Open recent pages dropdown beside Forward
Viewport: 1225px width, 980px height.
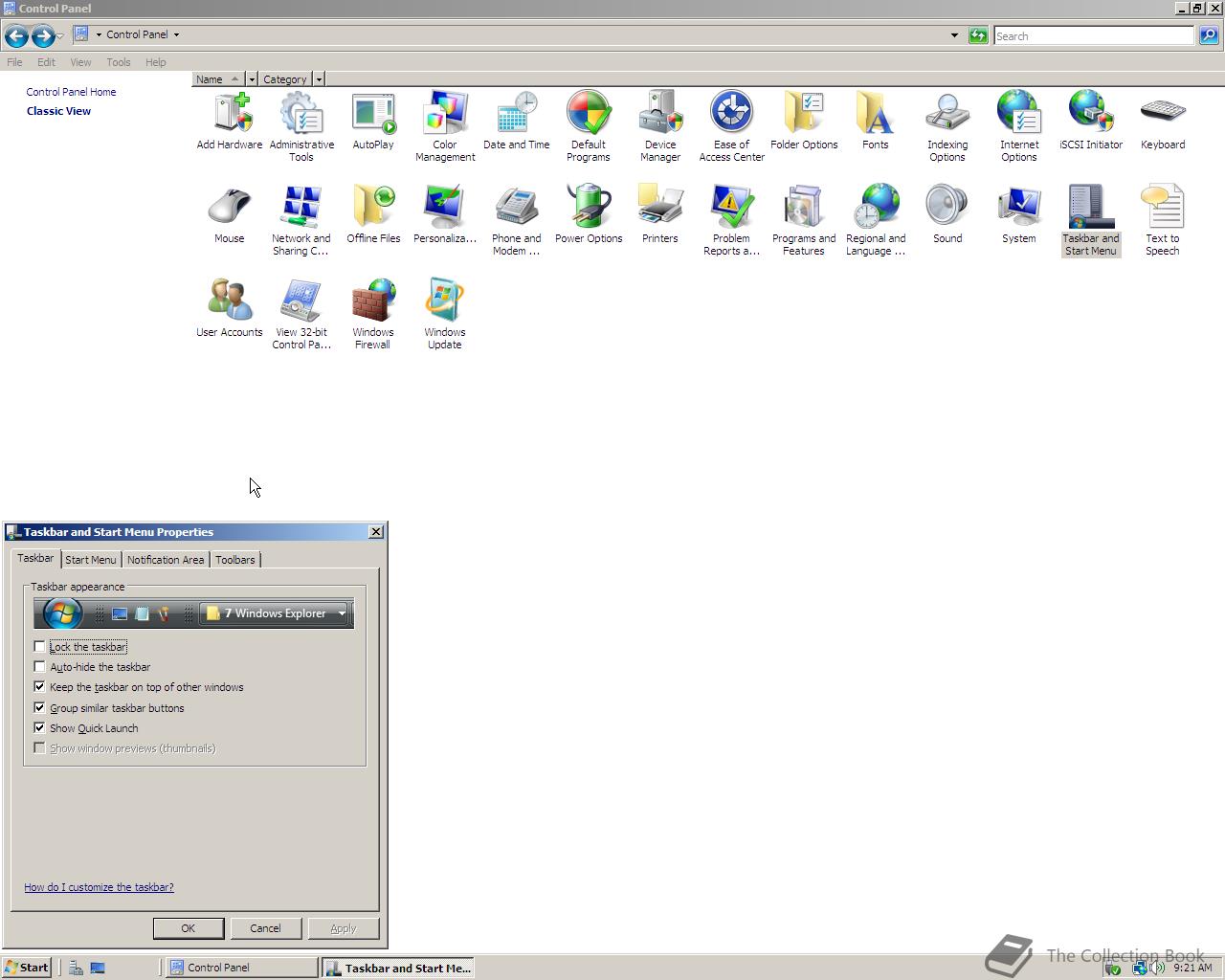coord(59,35)
